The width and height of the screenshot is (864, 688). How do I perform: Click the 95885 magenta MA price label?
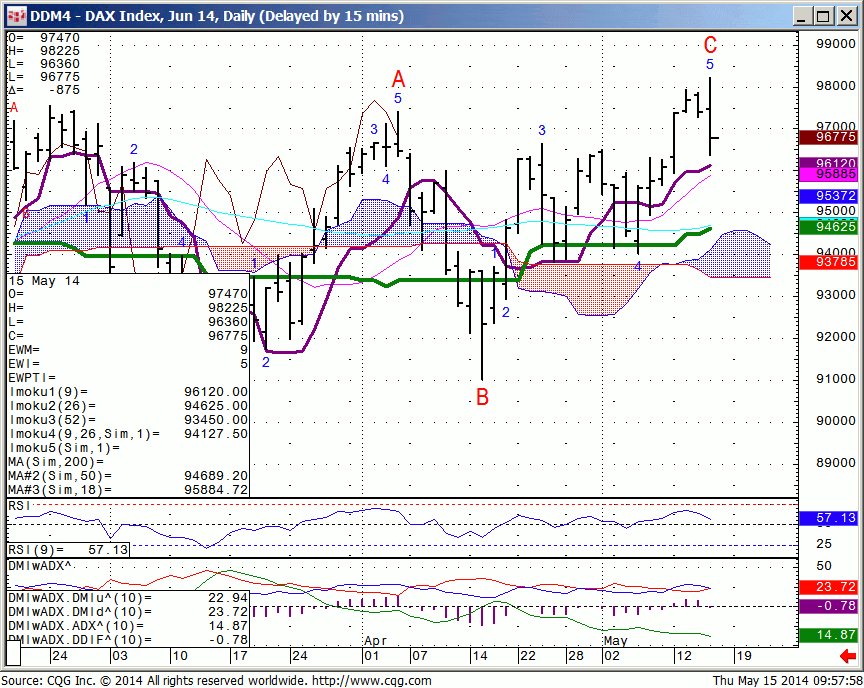(x=828, y=174)
